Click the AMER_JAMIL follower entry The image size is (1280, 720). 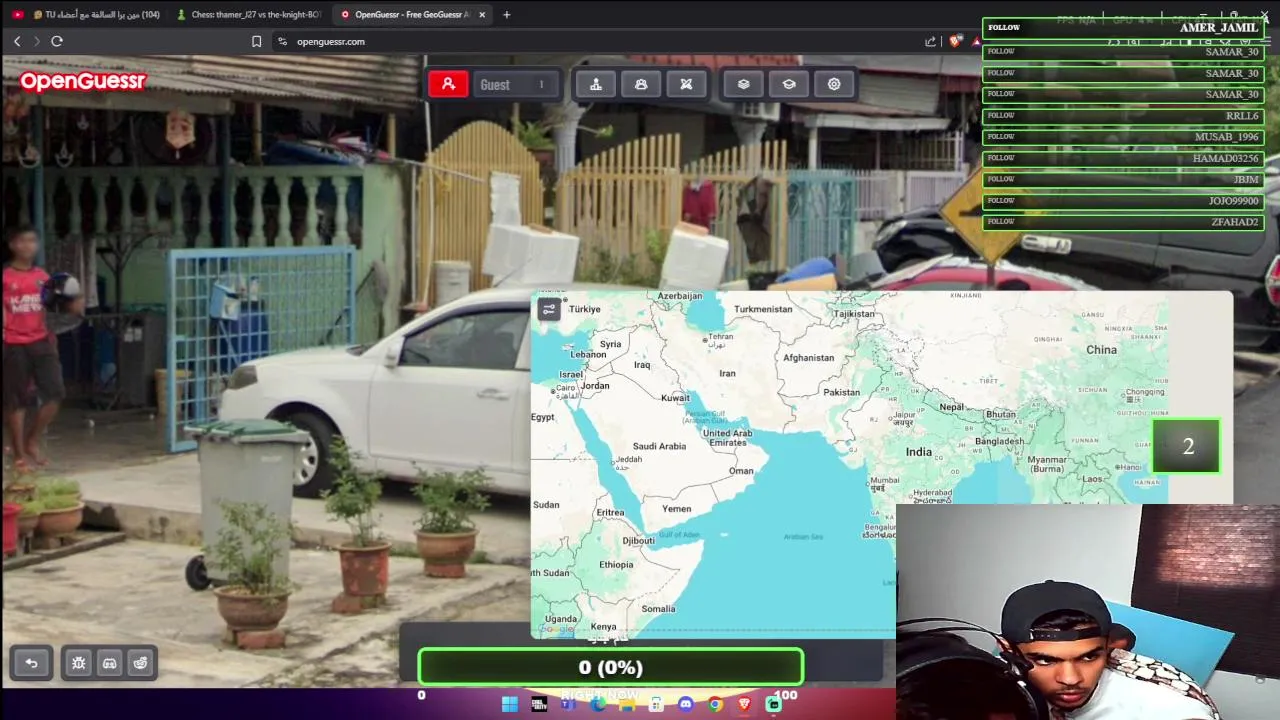coord(1123,28)
